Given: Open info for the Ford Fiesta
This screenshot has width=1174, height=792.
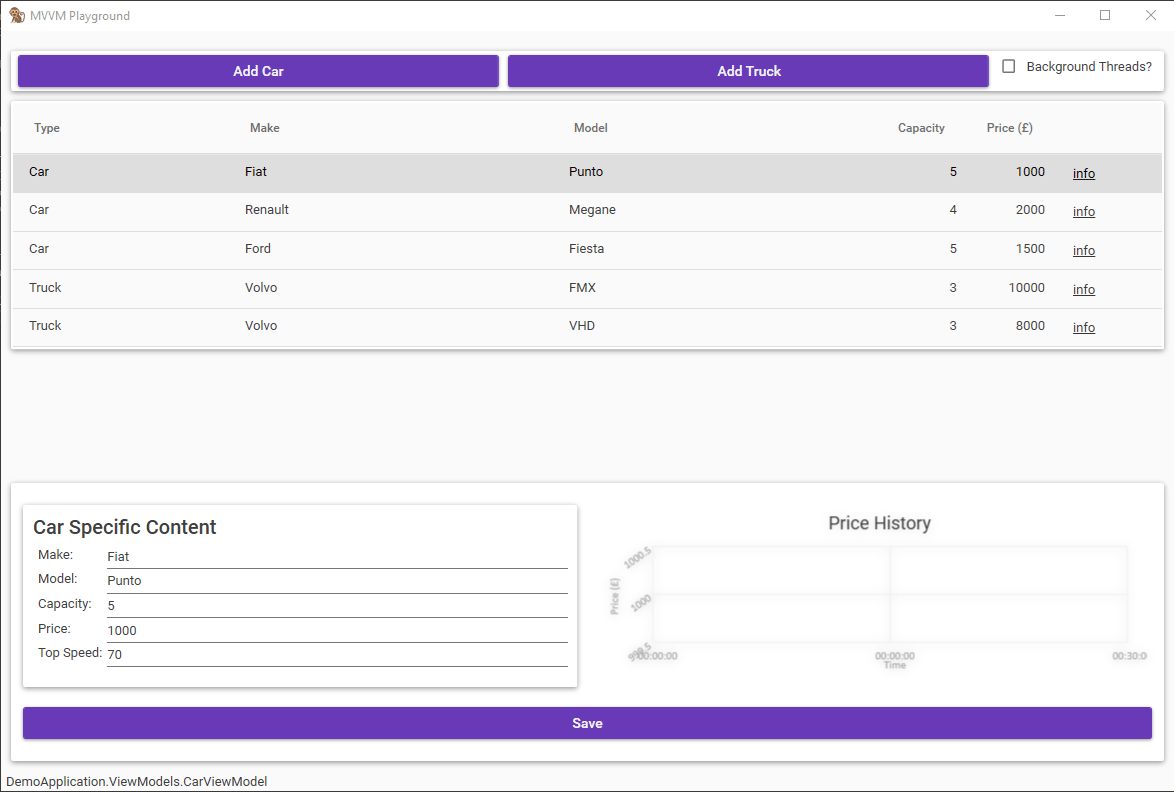Looking at the screenshot, I should point(1083,250).
